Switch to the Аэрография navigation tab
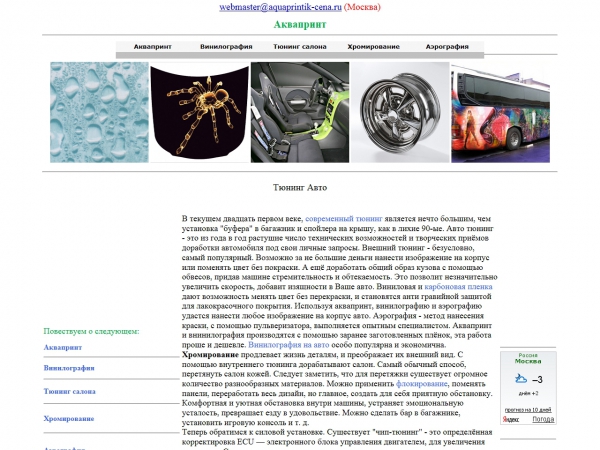This screenshot has height=450, width=600. tap(447, 47)
